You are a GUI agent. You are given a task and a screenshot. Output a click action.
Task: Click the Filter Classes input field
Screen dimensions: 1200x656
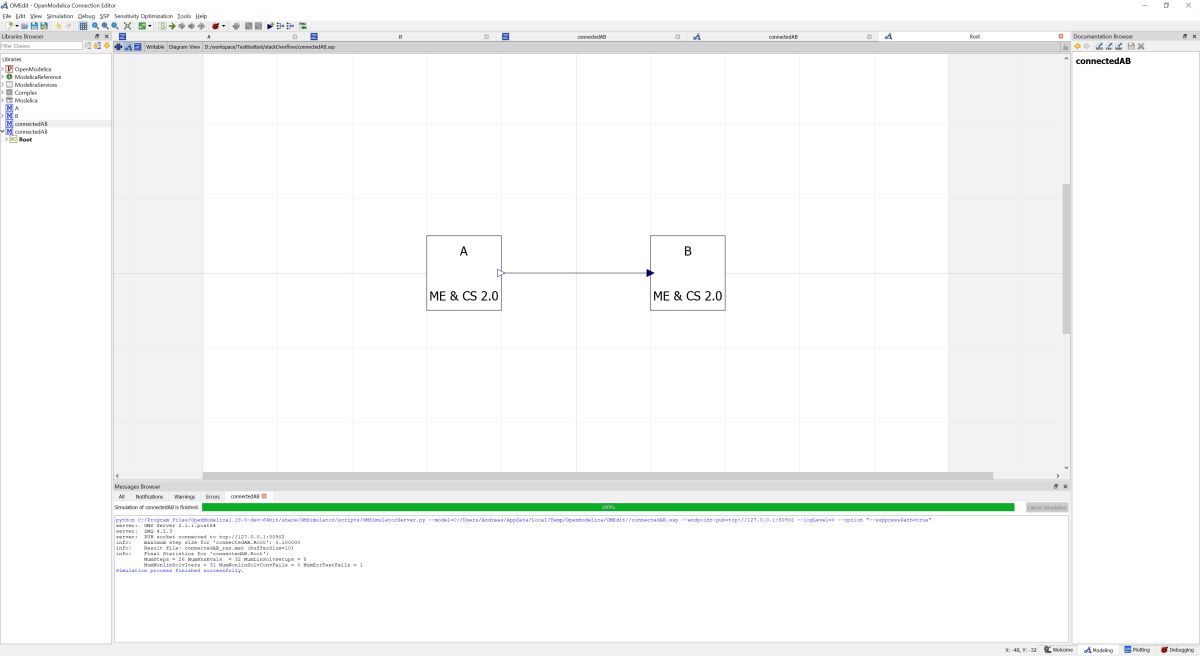pos(41,45)
